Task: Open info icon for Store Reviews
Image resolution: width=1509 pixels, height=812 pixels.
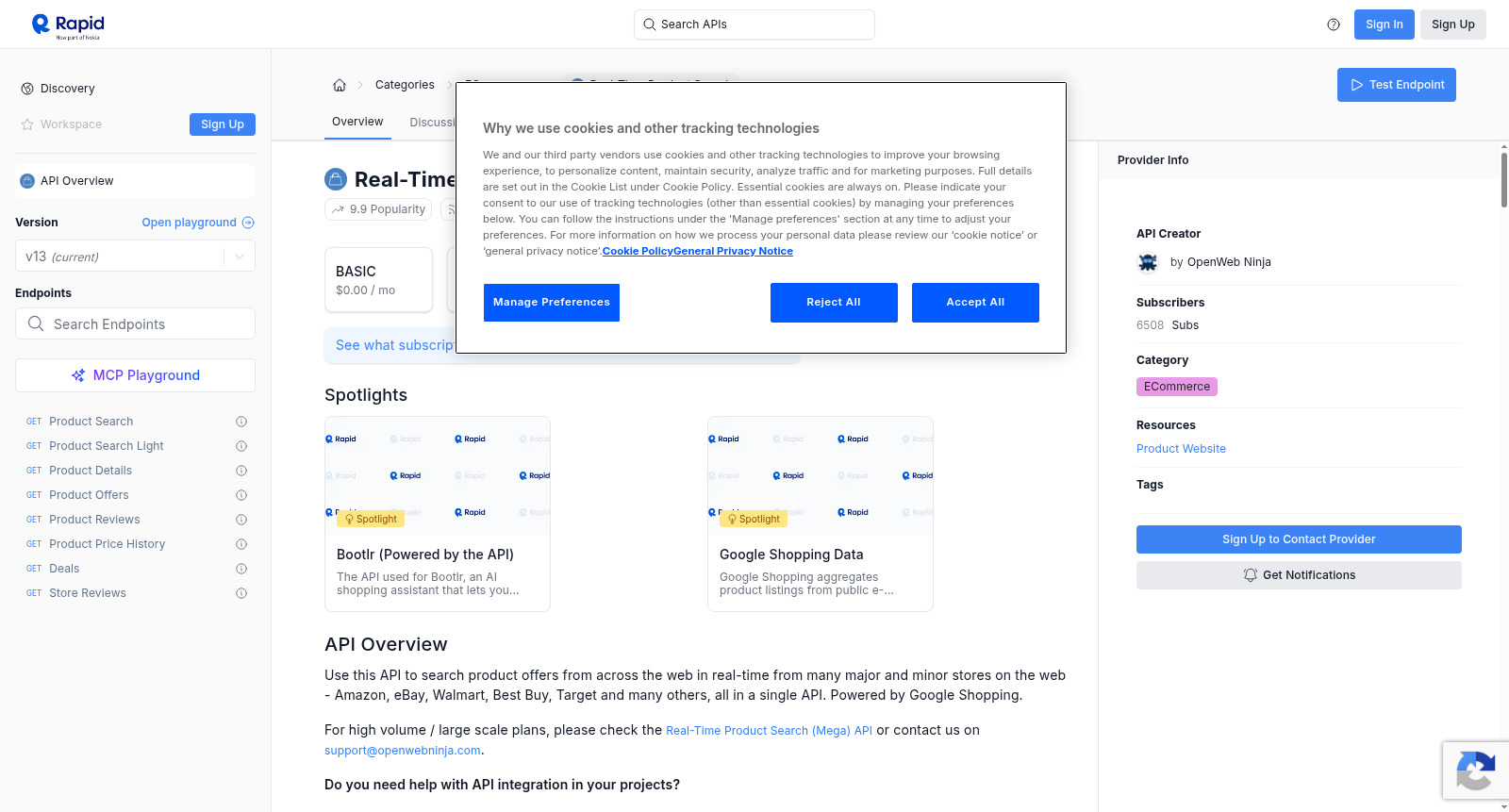Action: tap(241, 593)
